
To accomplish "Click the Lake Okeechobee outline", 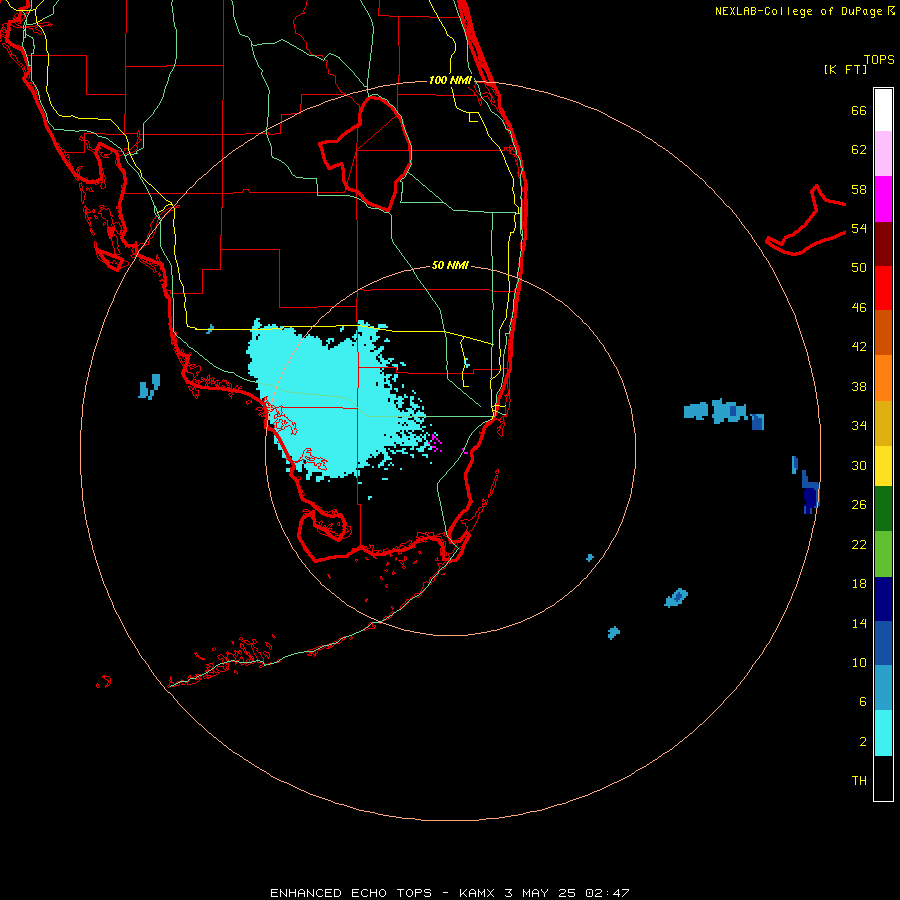I will [366, 153].
